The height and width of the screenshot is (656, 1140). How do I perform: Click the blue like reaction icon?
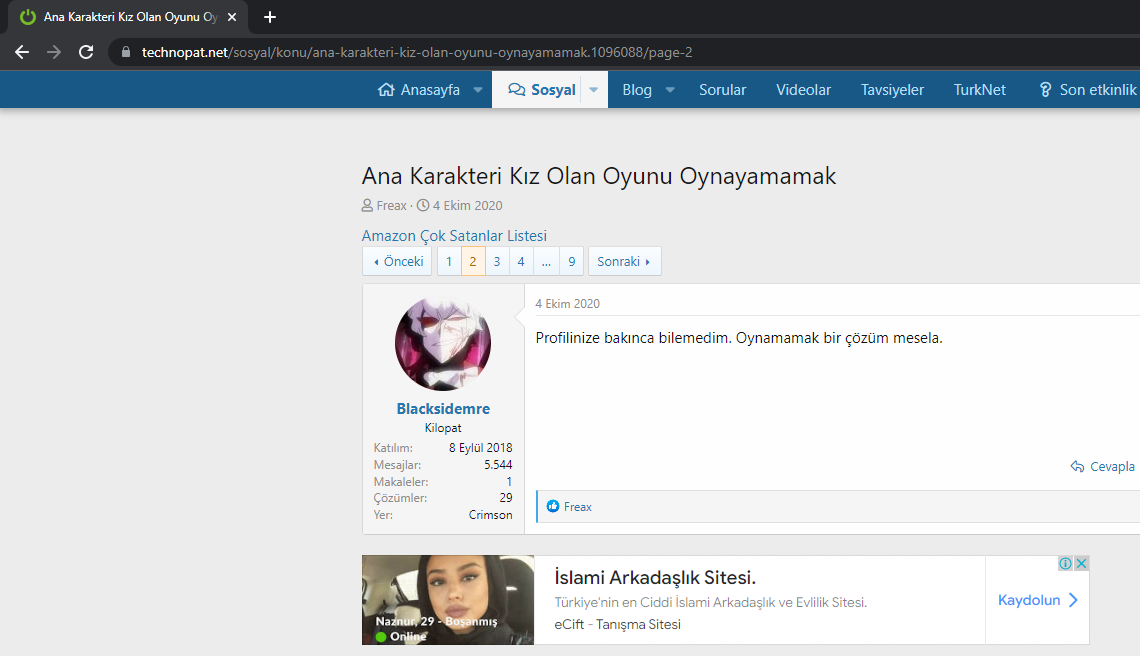coord(553,506)
